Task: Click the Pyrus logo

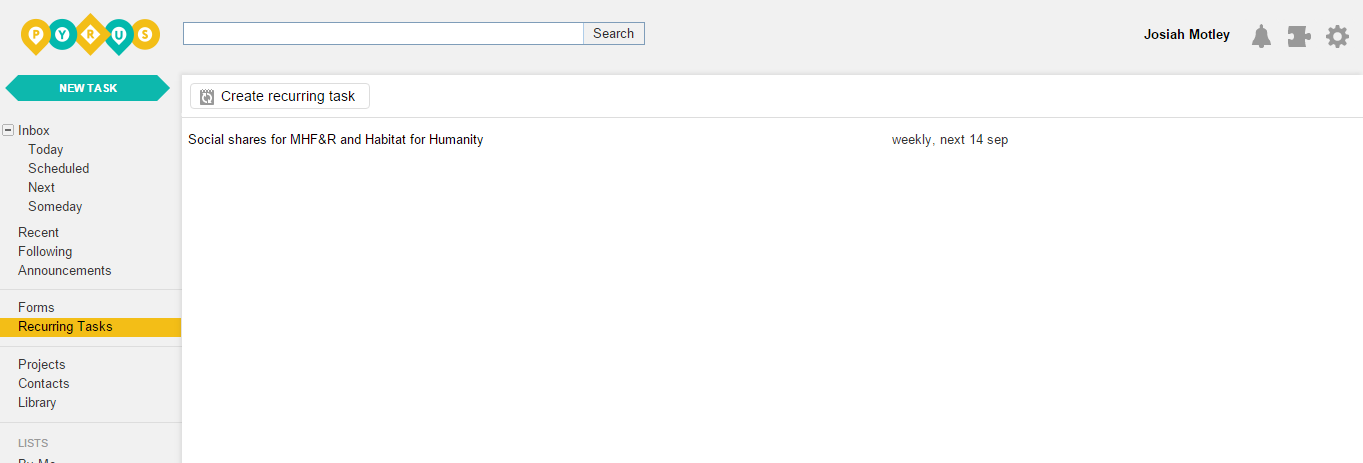Action: 90,35
